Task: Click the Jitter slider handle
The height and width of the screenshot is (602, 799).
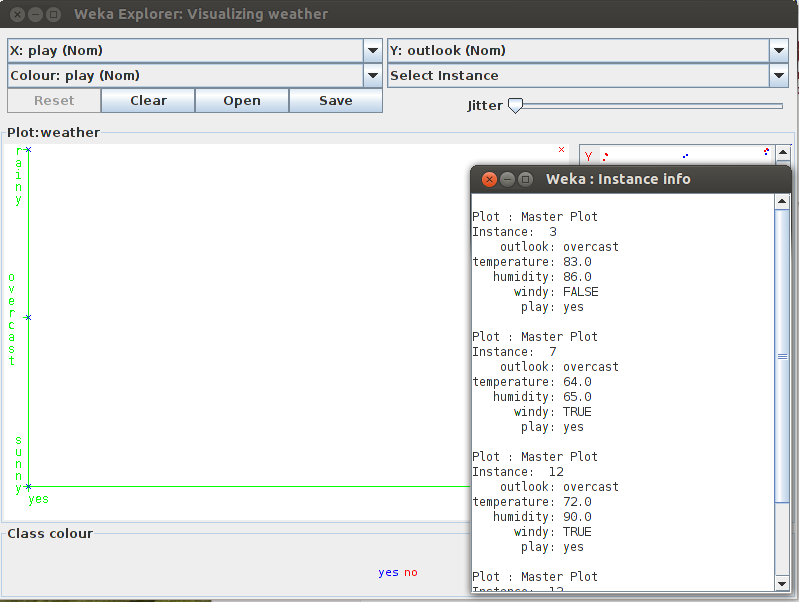Action: tap(516, 106)
